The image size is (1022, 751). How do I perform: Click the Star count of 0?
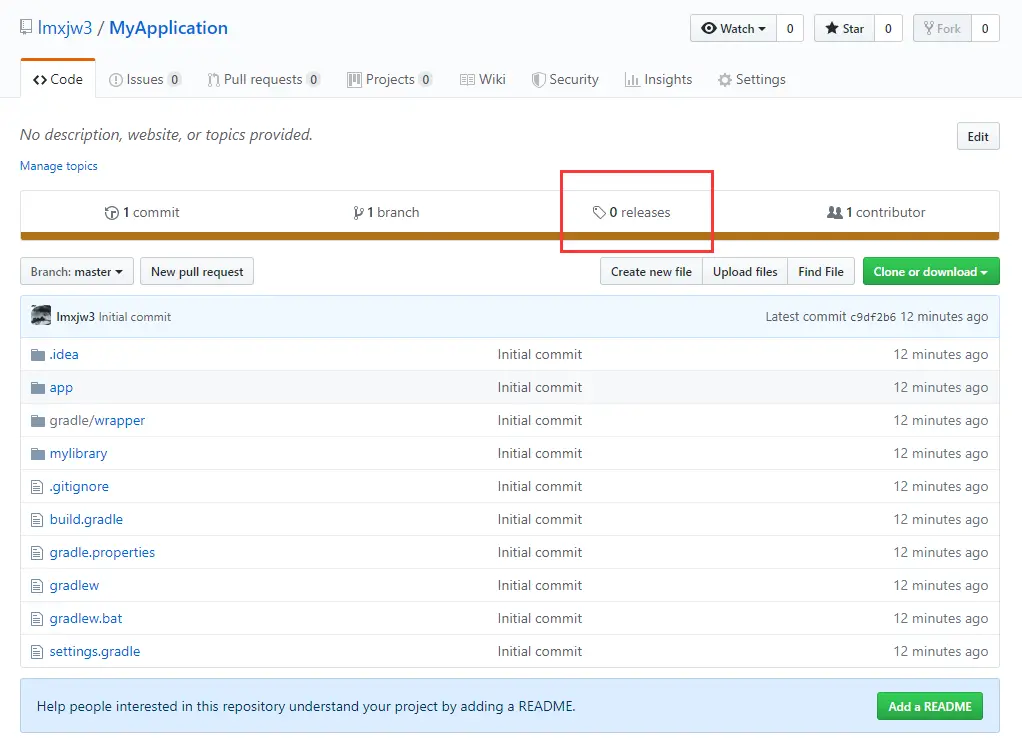[x=888, y=29]
